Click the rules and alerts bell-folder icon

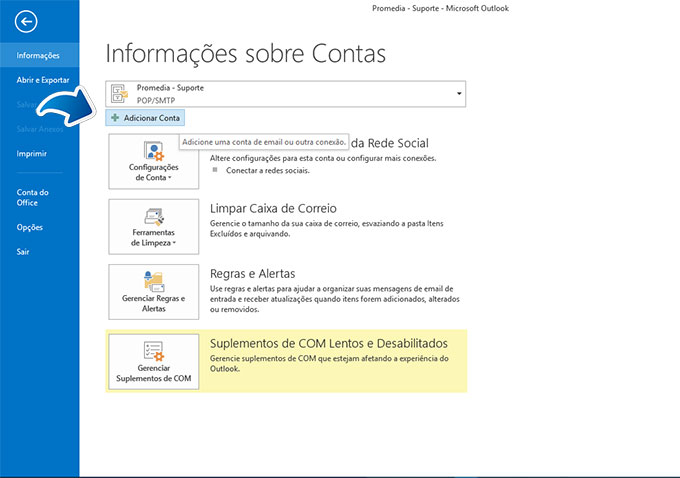pyautogui.click(x=154, y=282)
